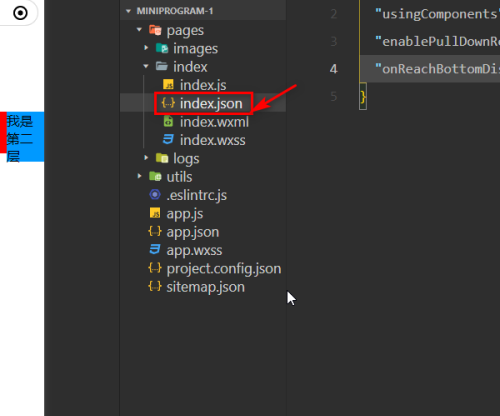Click the .eslintrc.js ESLint icon
This screenshot has width=500, height=416.
[155, 194]
